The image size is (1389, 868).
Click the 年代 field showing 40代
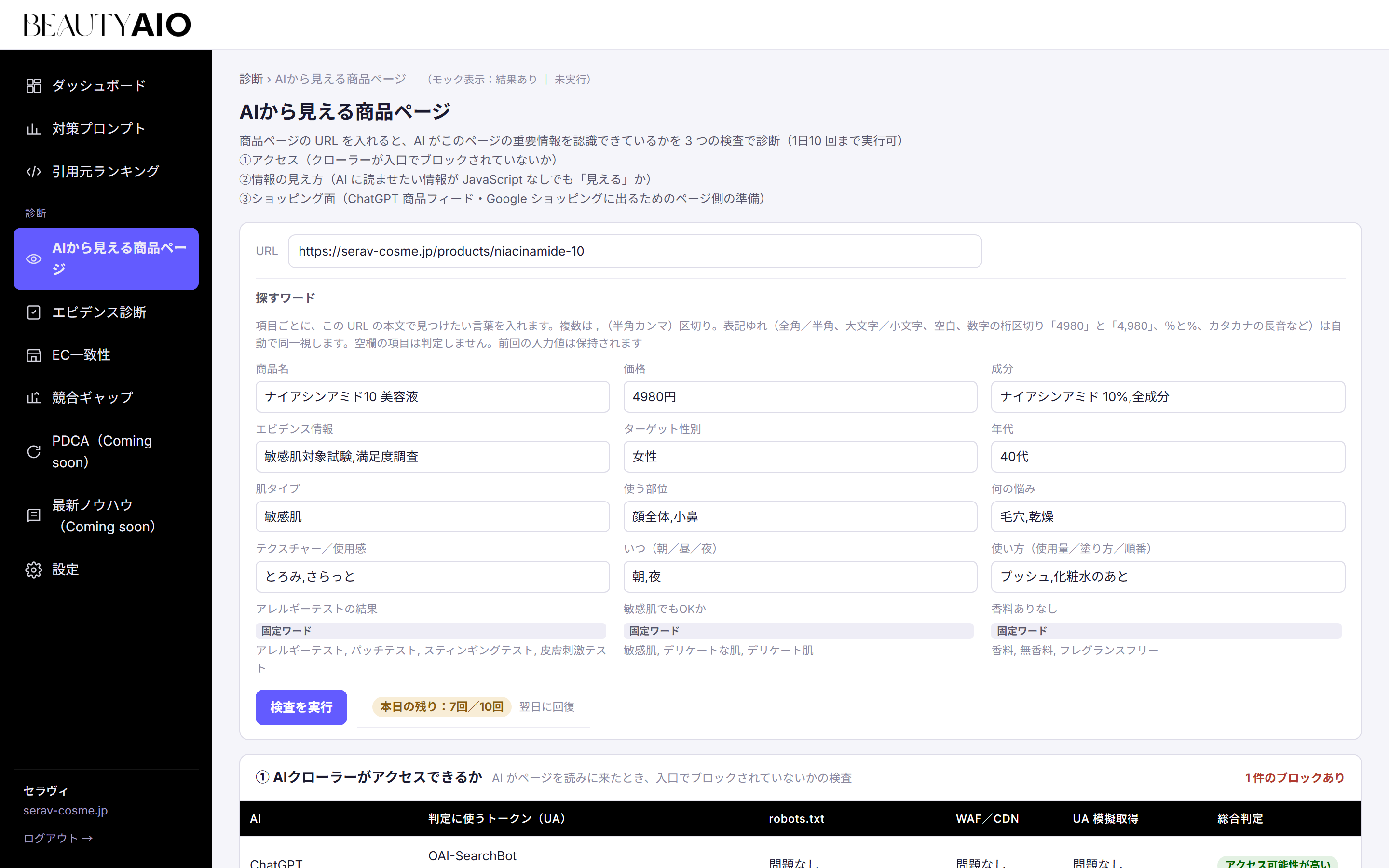click(x=1168, y=456)
